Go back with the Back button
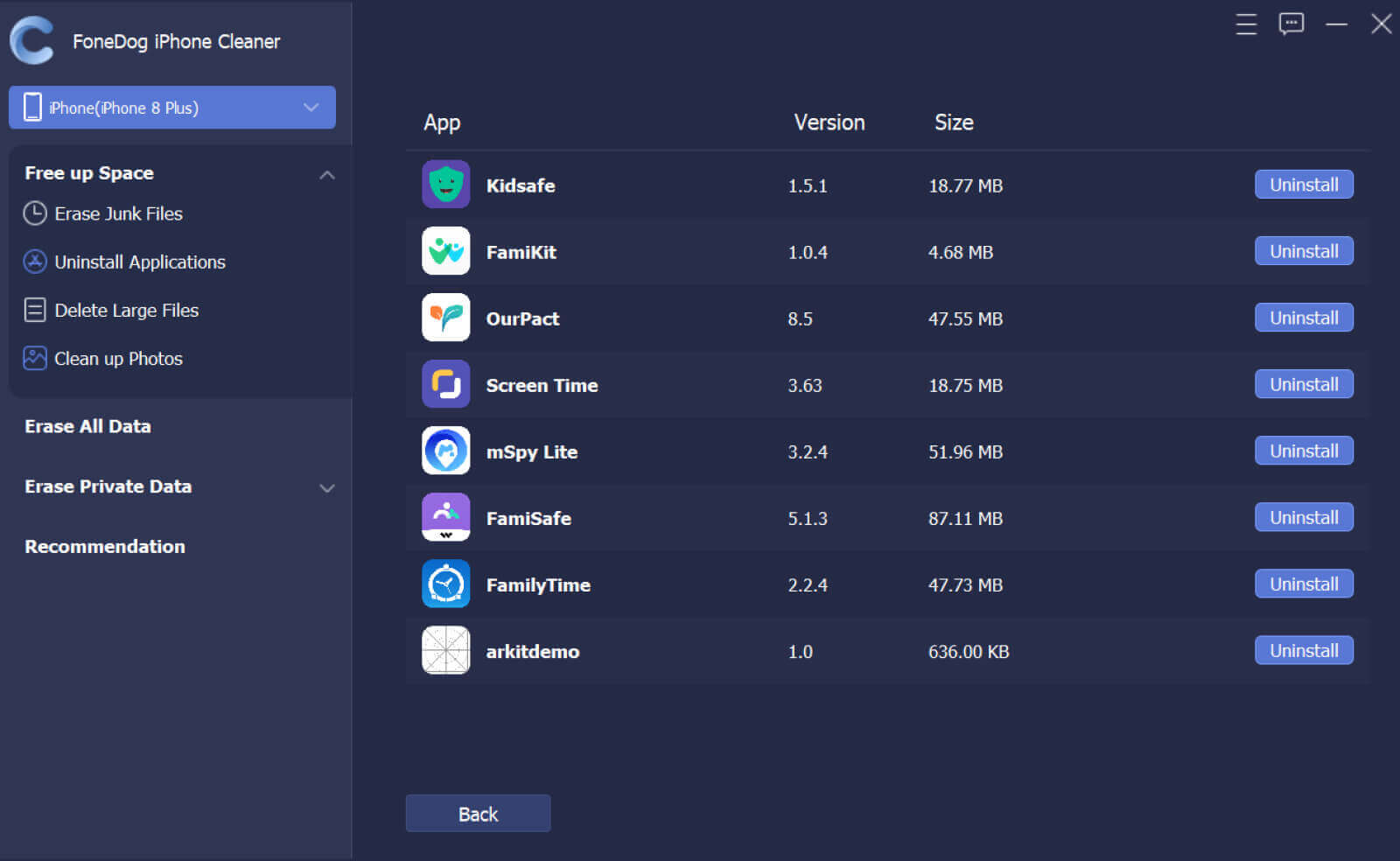The image size is (1400, 861). tap(478, 814)
